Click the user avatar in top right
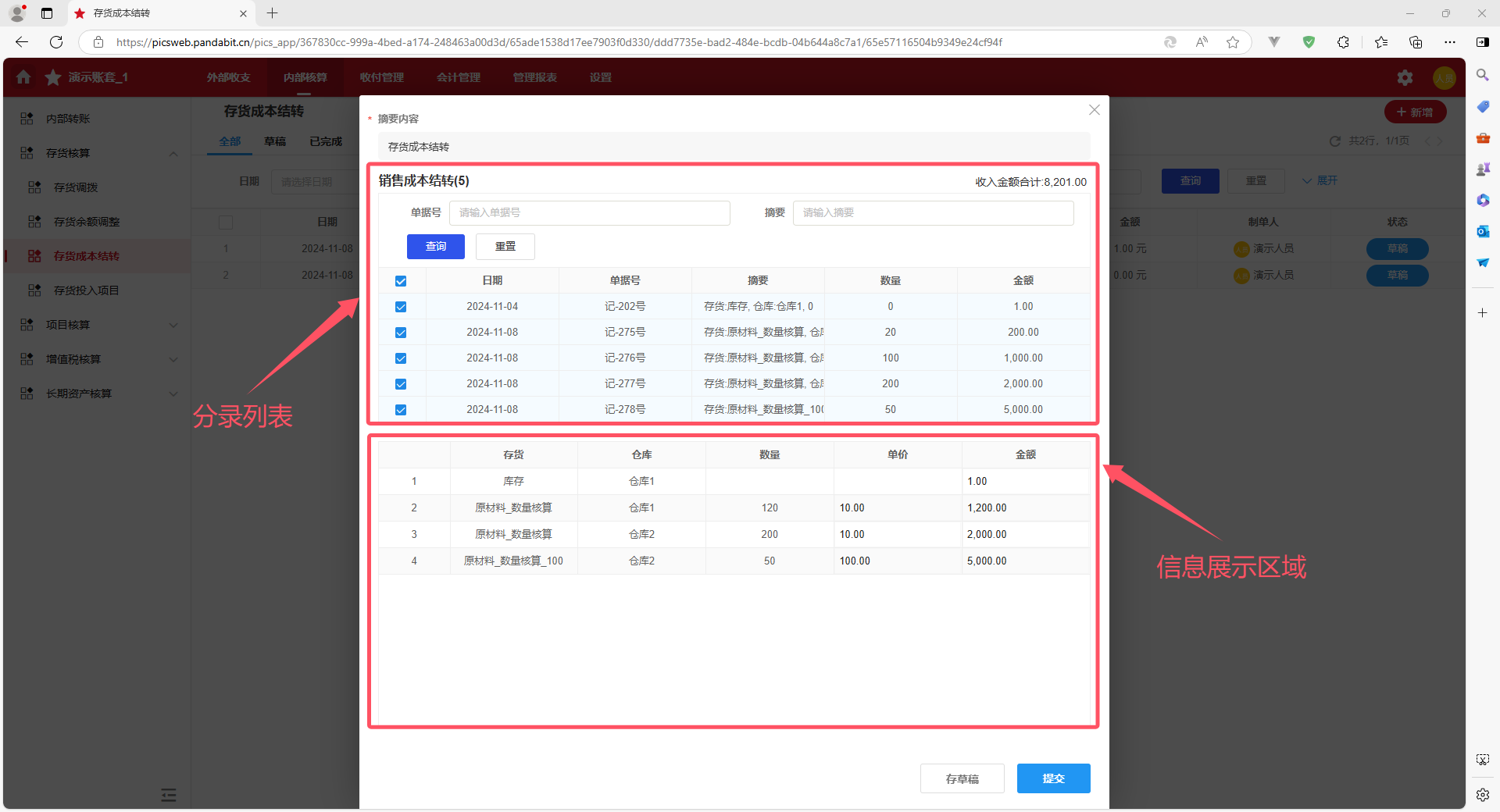The height and width of the screenshot is (812, 1500). 1444,77
